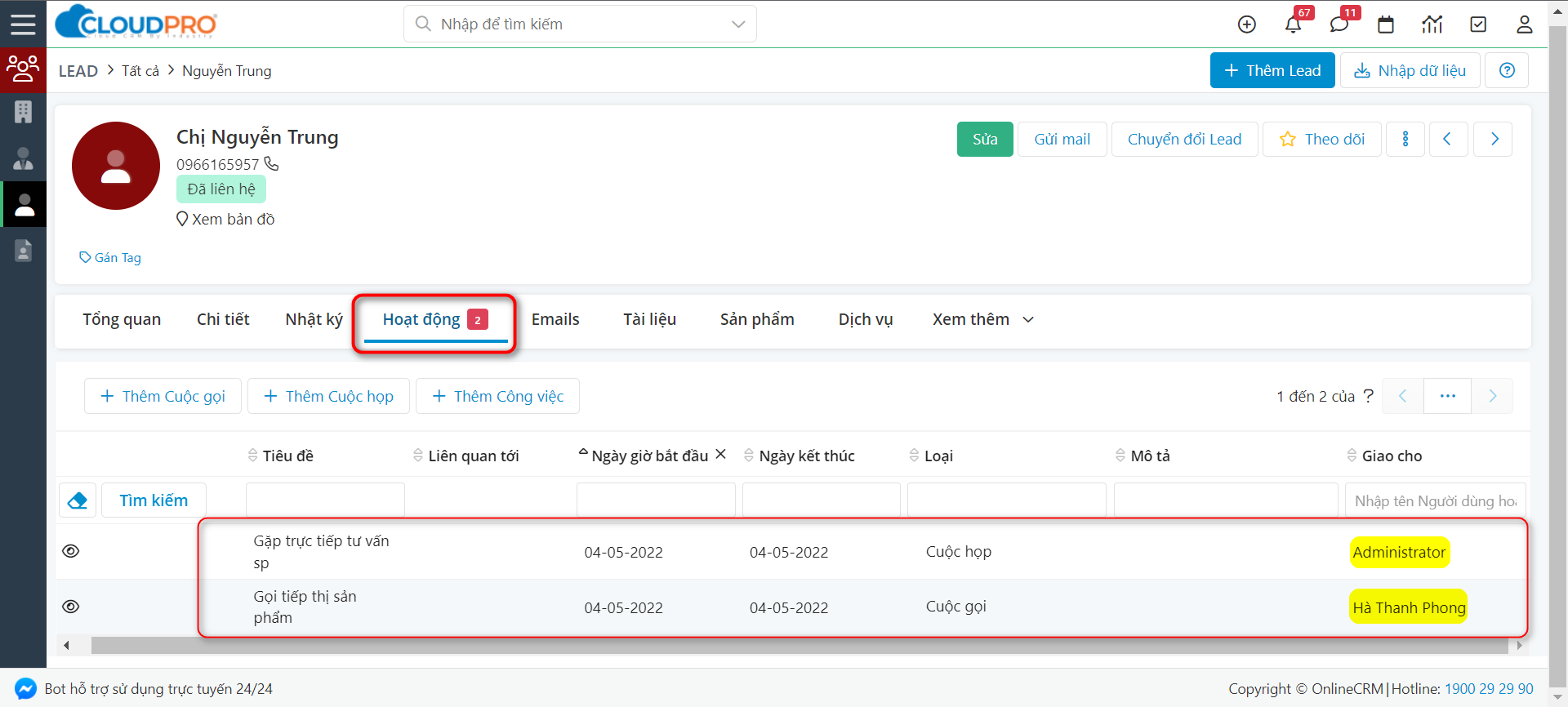Open the organizations building sidebar icon
Image resolution: width=1568 pixels, height=707 pixels.
coord(23,112)
